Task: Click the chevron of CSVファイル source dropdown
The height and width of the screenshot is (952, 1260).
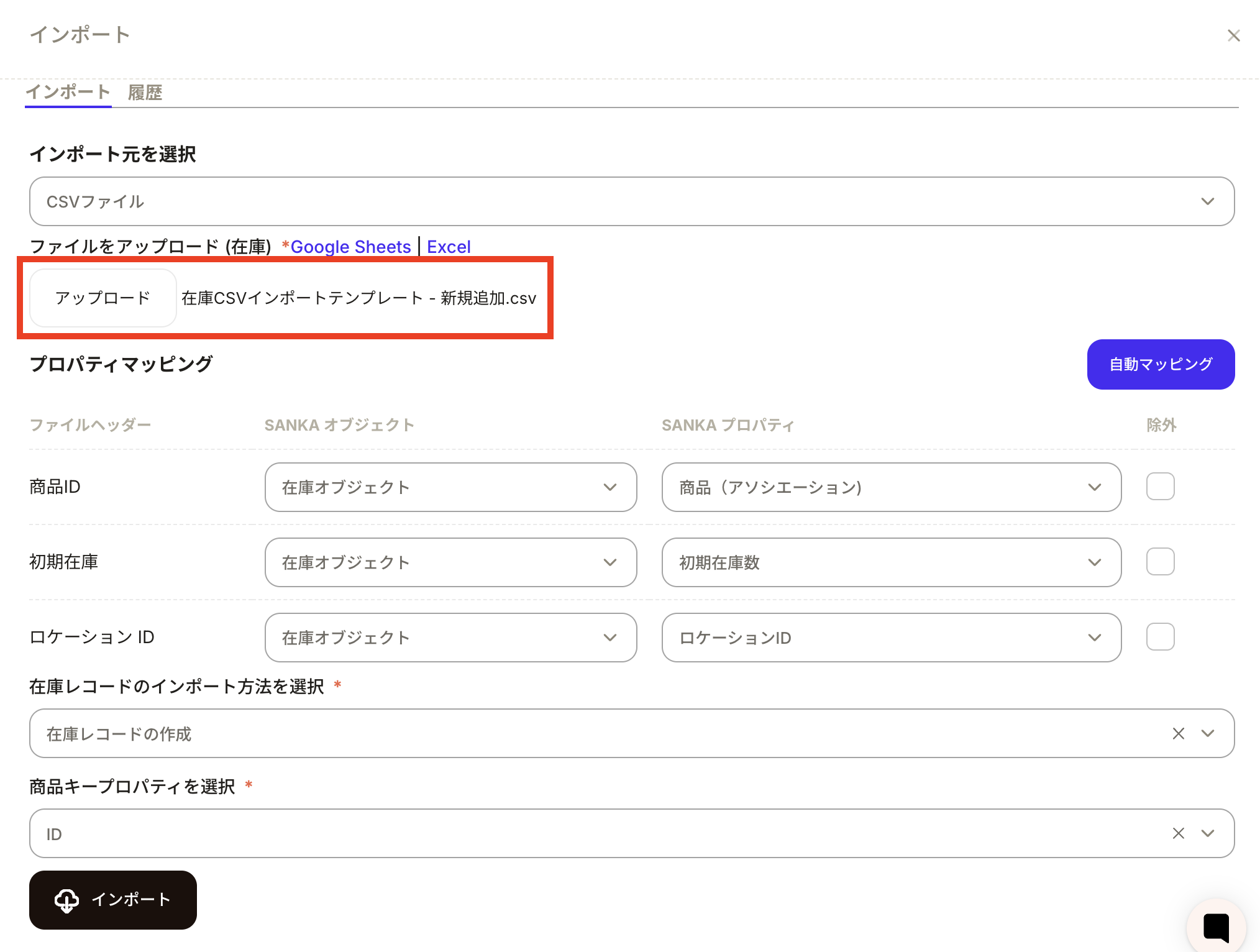Action: coord(1207,201)
